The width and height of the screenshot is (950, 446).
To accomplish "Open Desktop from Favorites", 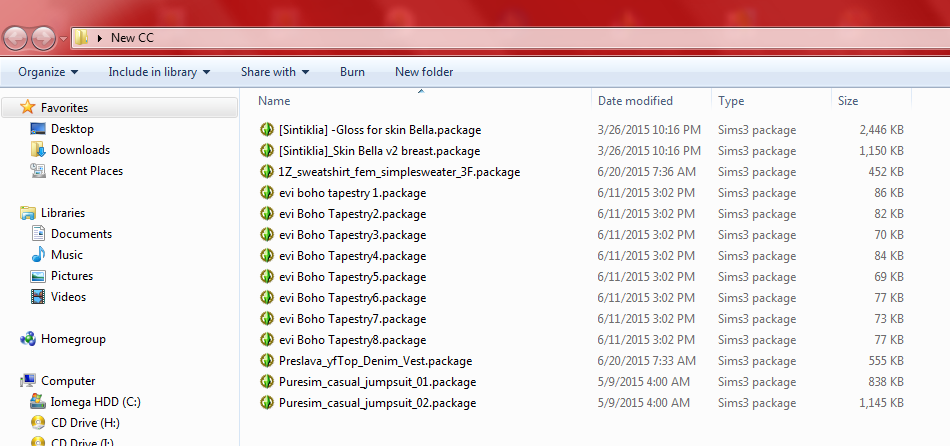I will click(x=72, y=129).
